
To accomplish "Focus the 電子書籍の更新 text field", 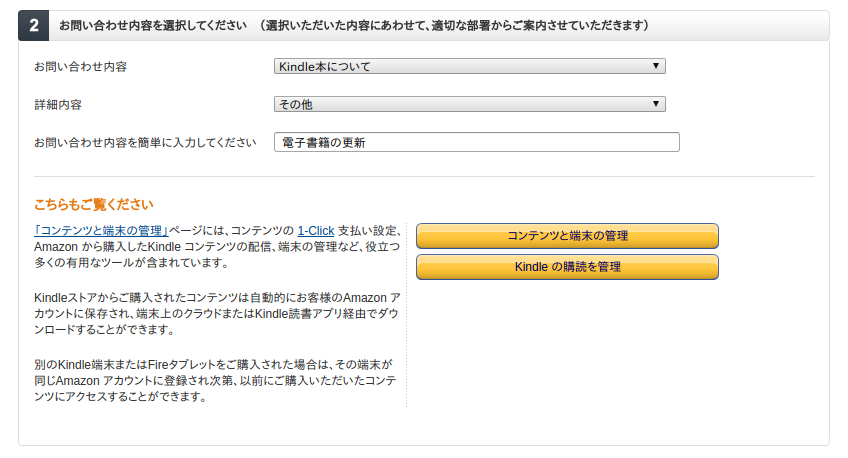I will tap(476, 142).
